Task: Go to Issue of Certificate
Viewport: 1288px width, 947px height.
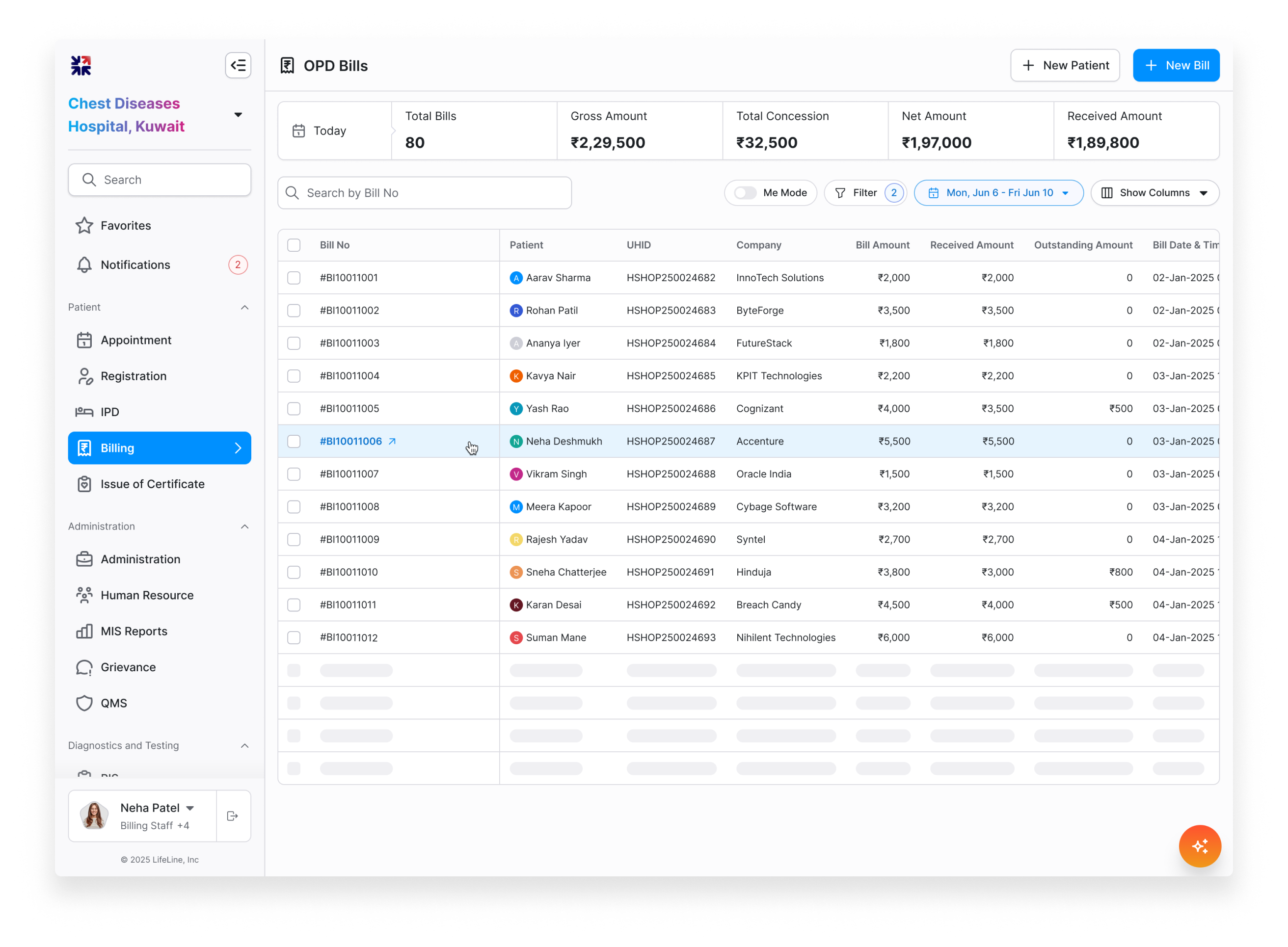Action: click(x=152, y=484)
